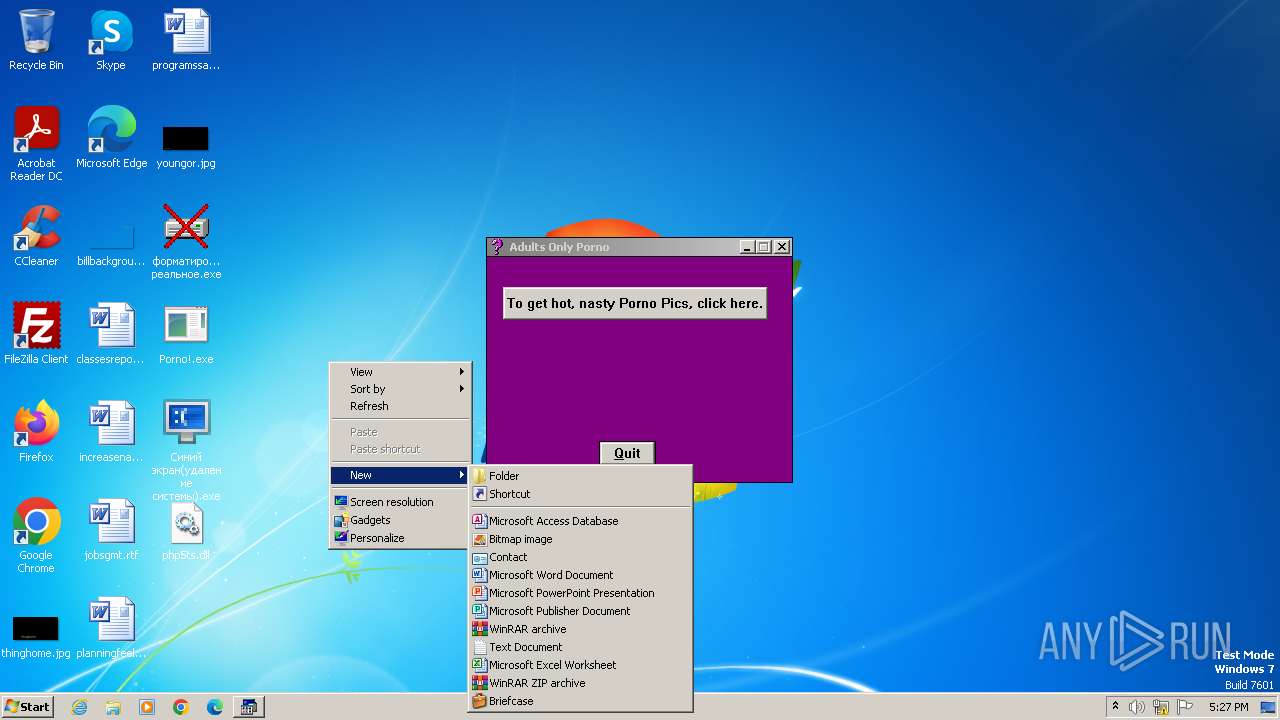Select the planningfeel Word document

[x=111, y=628]
